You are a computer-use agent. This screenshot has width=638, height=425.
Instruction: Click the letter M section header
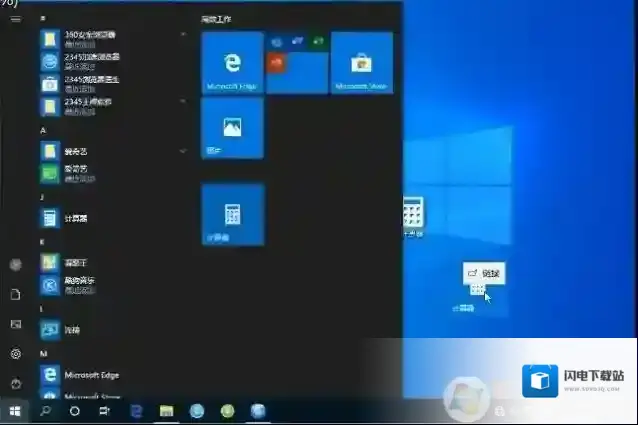pyautogui.click(x=44, y=353)
